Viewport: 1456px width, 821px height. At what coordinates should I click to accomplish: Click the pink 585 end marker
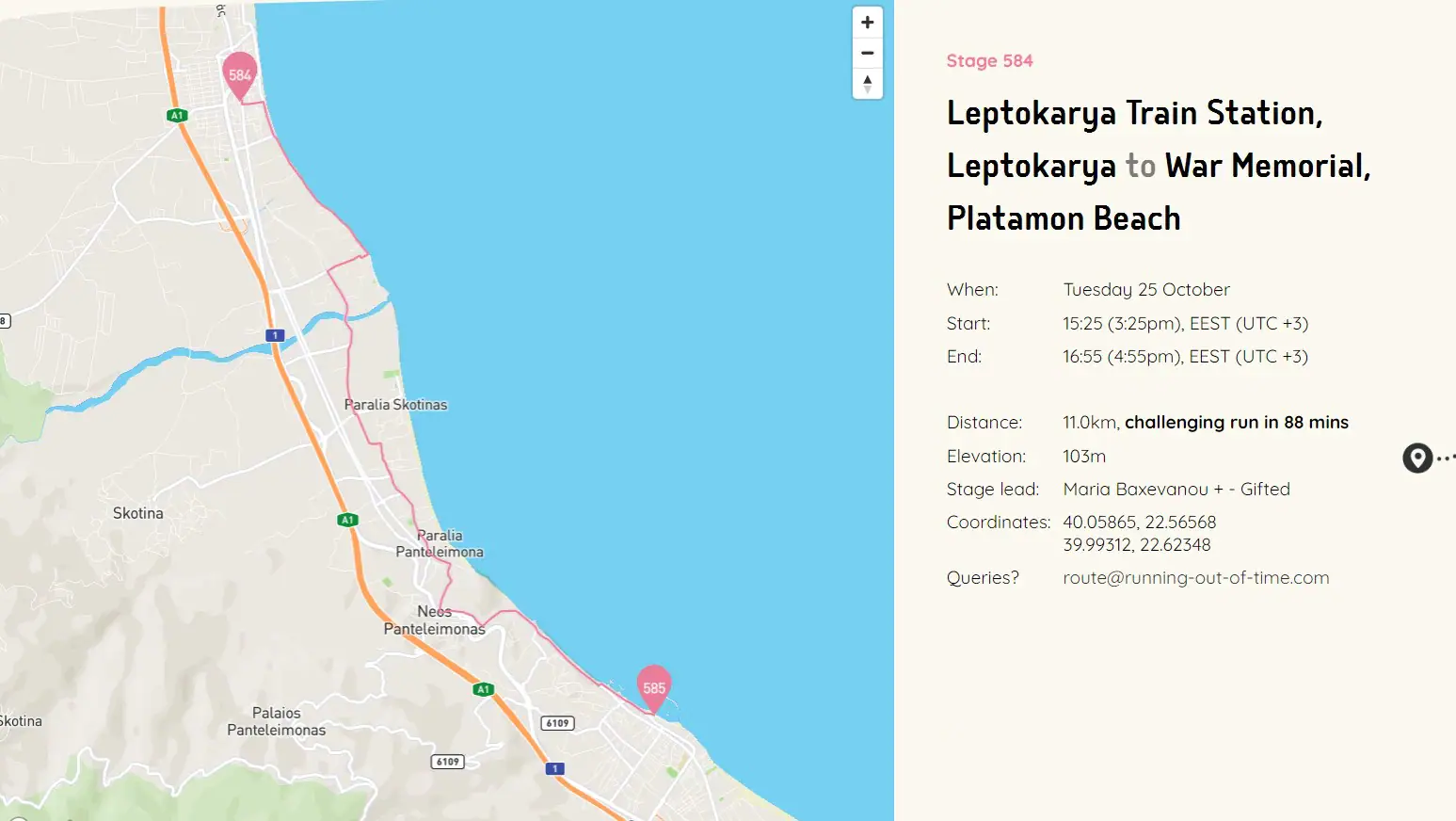click(653, 687)
